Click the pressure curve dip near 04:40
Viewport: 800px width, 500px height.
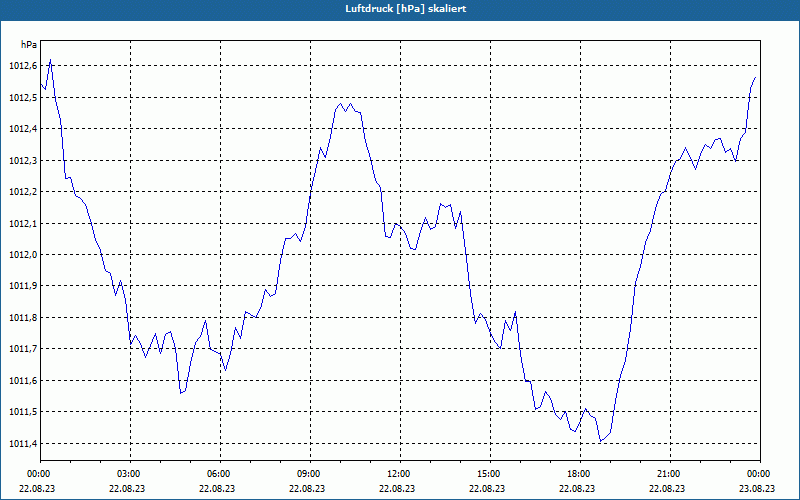click(x=181, y=393)
